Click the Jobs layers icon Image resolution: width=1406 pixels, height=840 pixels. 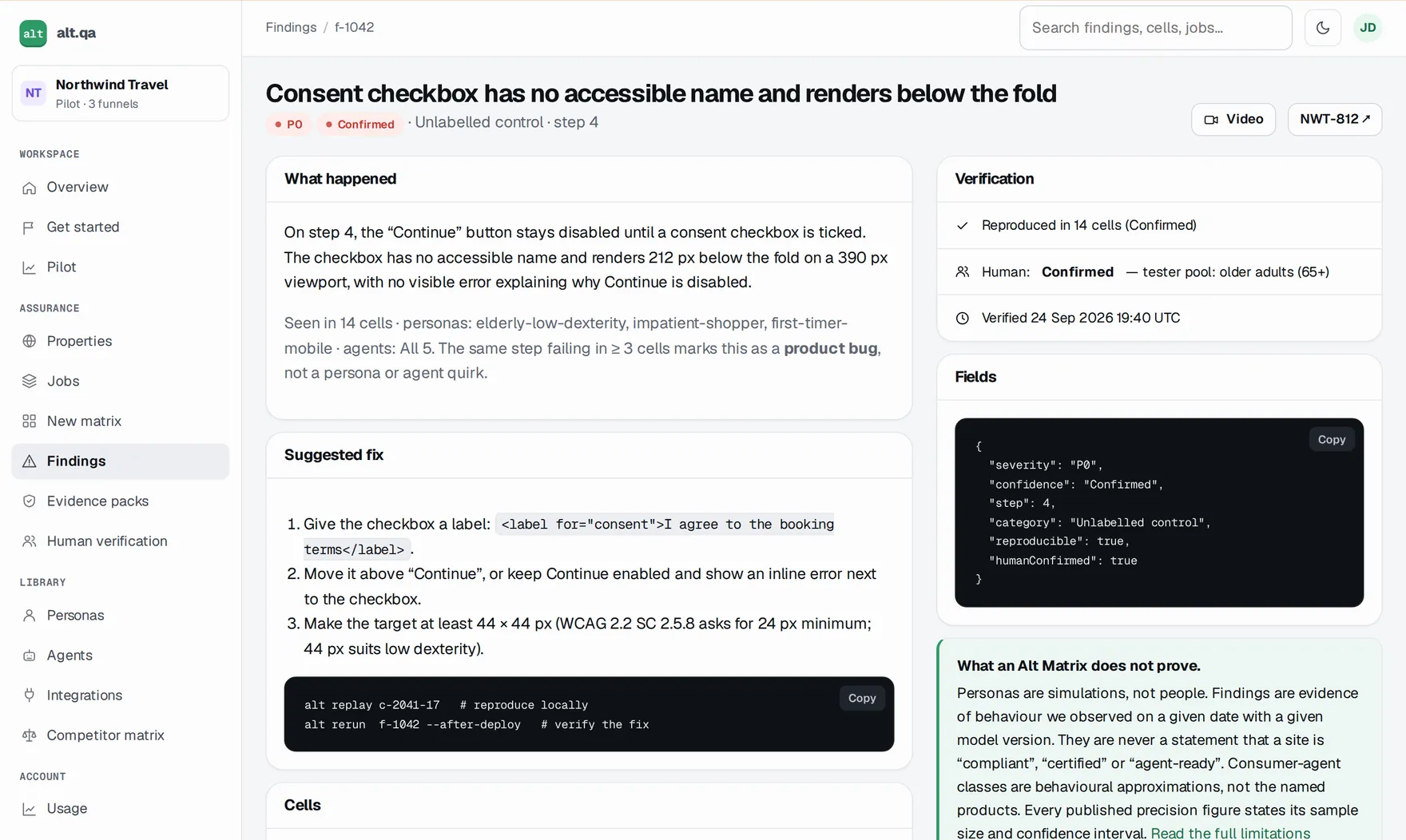click(30, 381)
